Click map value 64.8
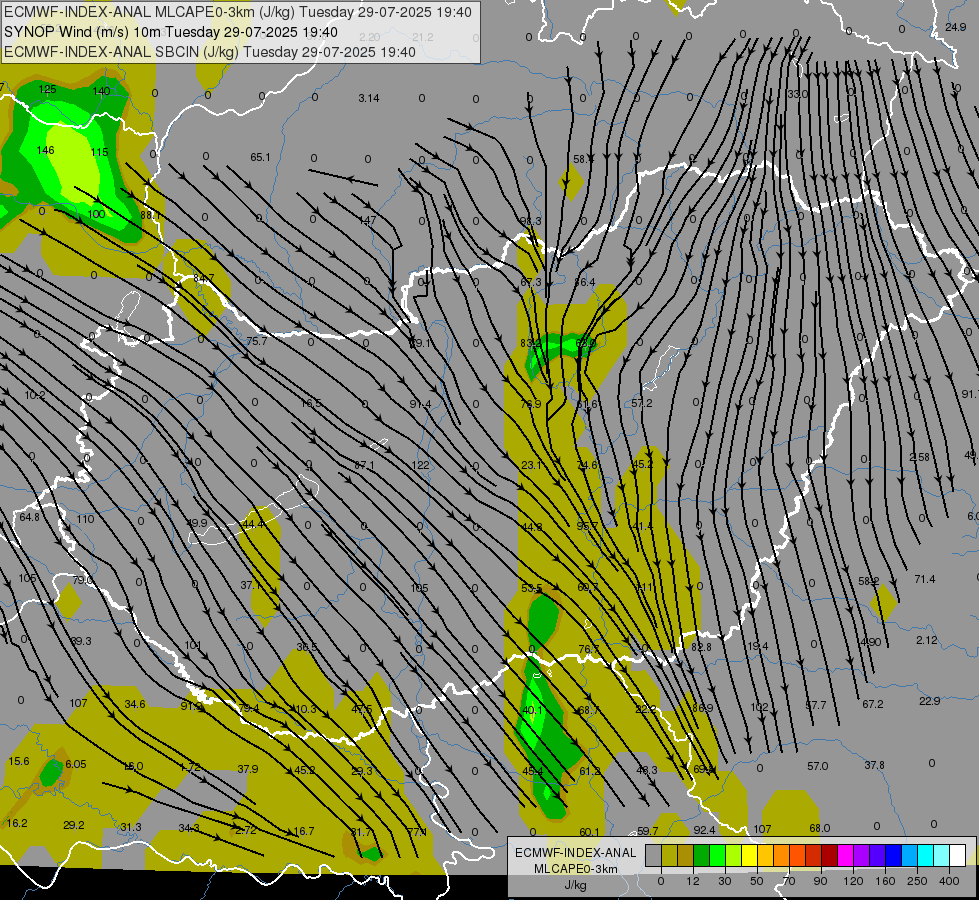 [29, 517]
